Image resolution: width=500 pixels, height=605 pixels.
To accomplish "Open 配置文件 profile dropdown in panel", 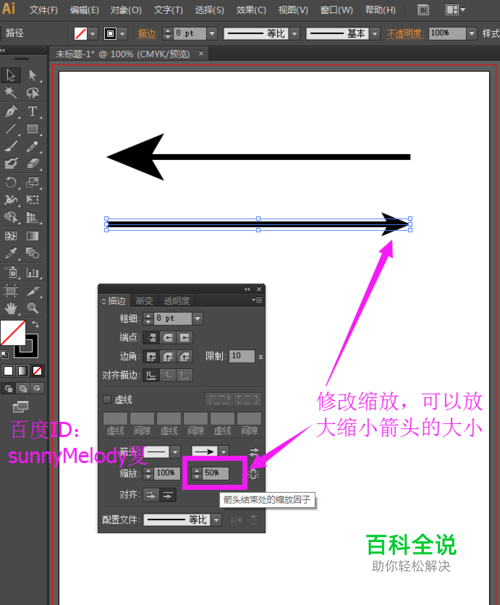I will tap(216, 520).
